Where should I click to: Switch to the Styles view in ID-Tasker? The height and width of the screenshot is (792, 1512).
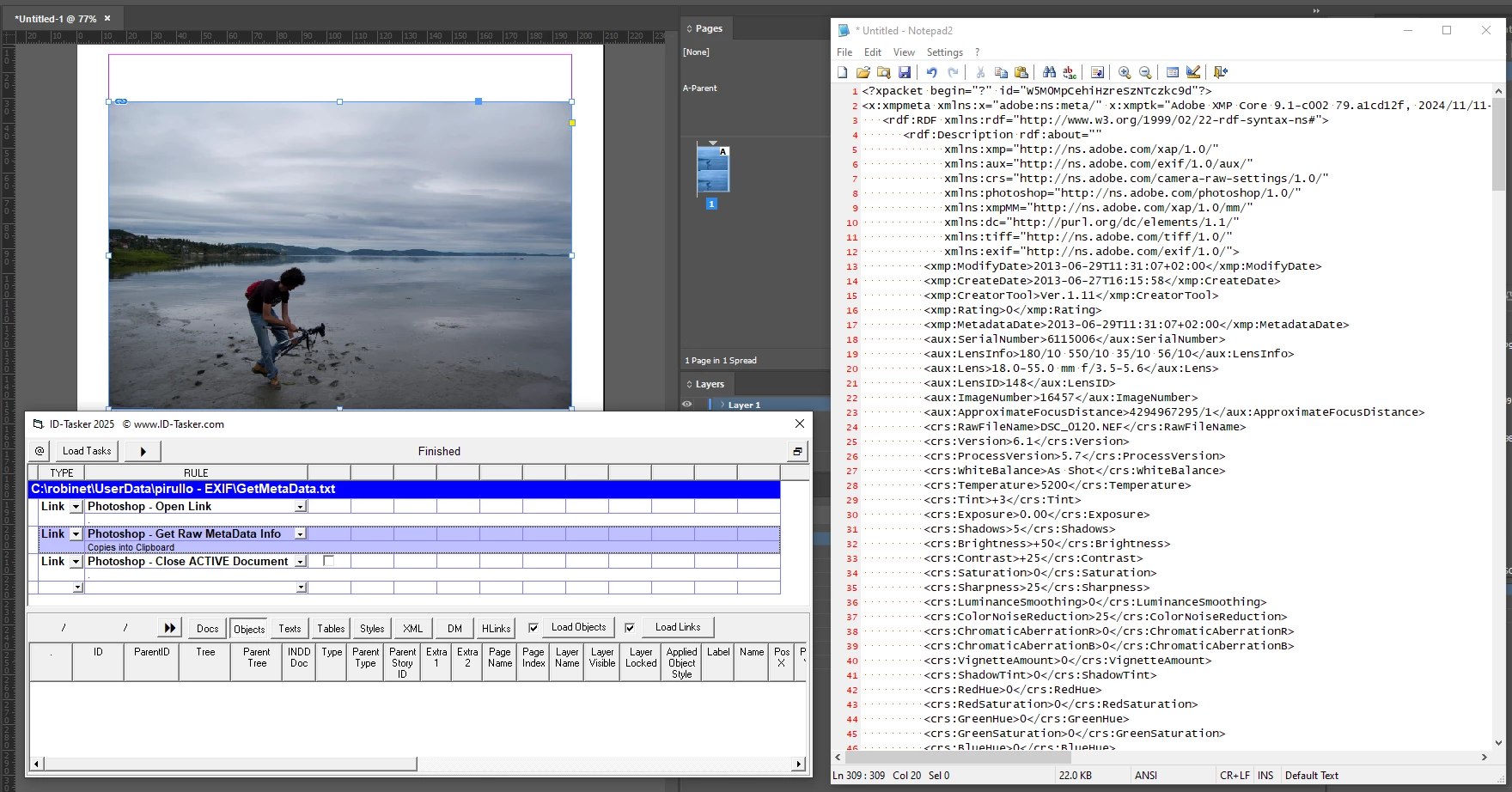[372, 629]
